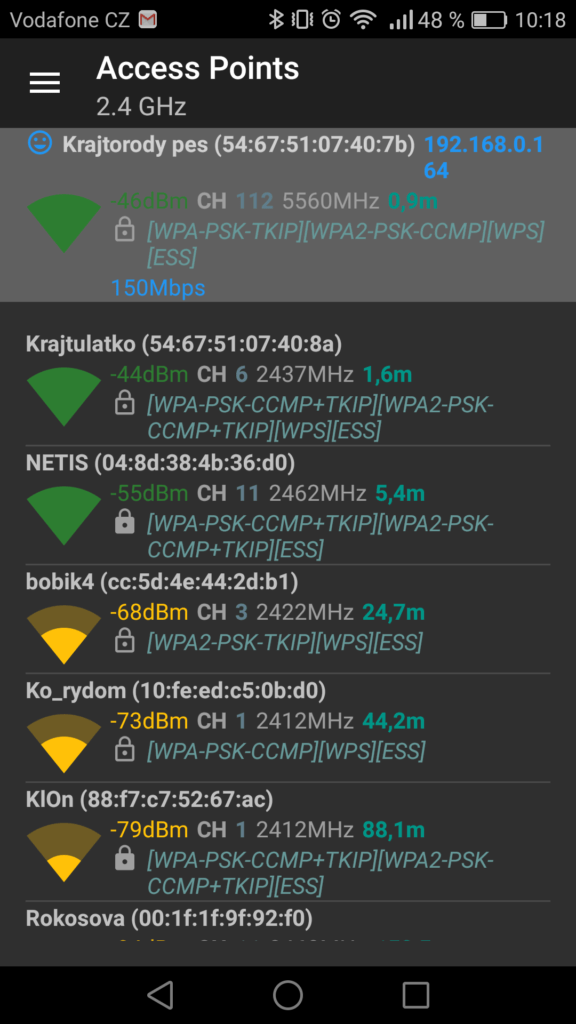Tap the lock icon for NETIS
The height and width of the screenshot is (1024, 576).
coord(124,522)
